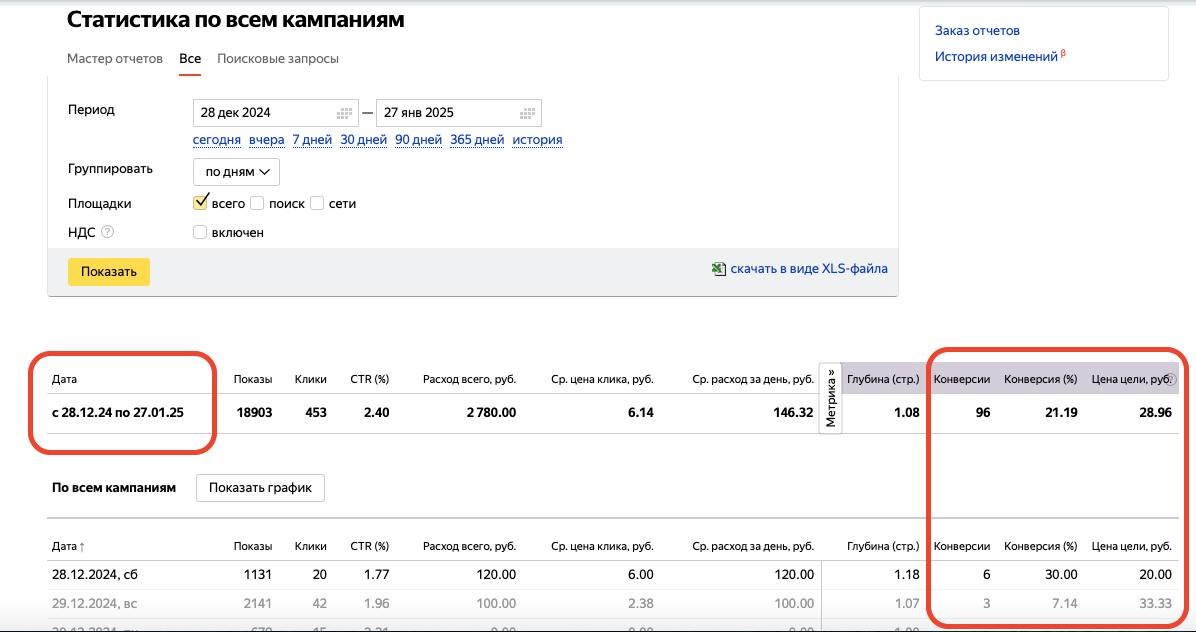The height and width of the screenshot is (632, 1196).
Task: Toggle the 'всего' площадки checkbox
Action: tap(200, 203)
